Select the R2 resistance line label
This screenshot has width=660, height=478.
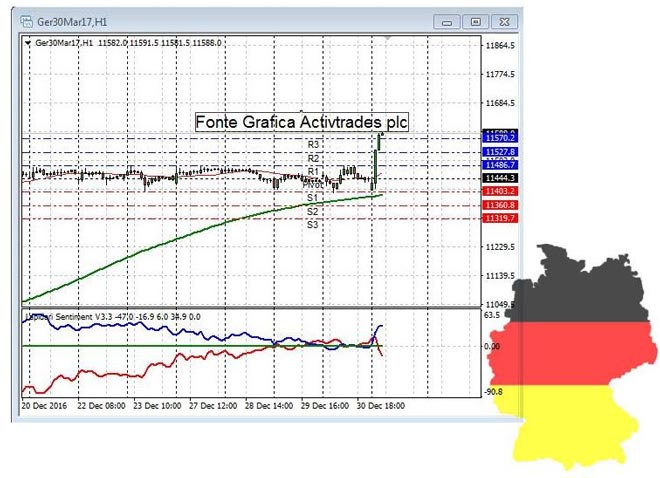tap(313, 158)
